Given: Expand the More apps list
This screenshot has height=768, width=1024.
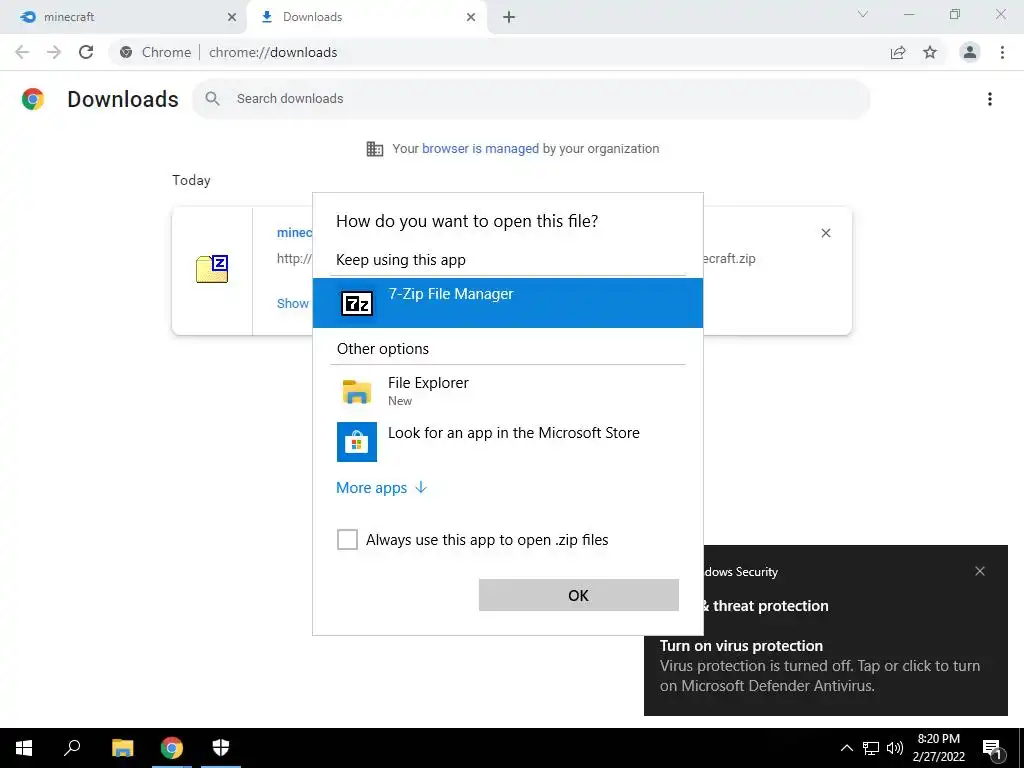Looking at the screenshot, I should (x=381, y=488).
